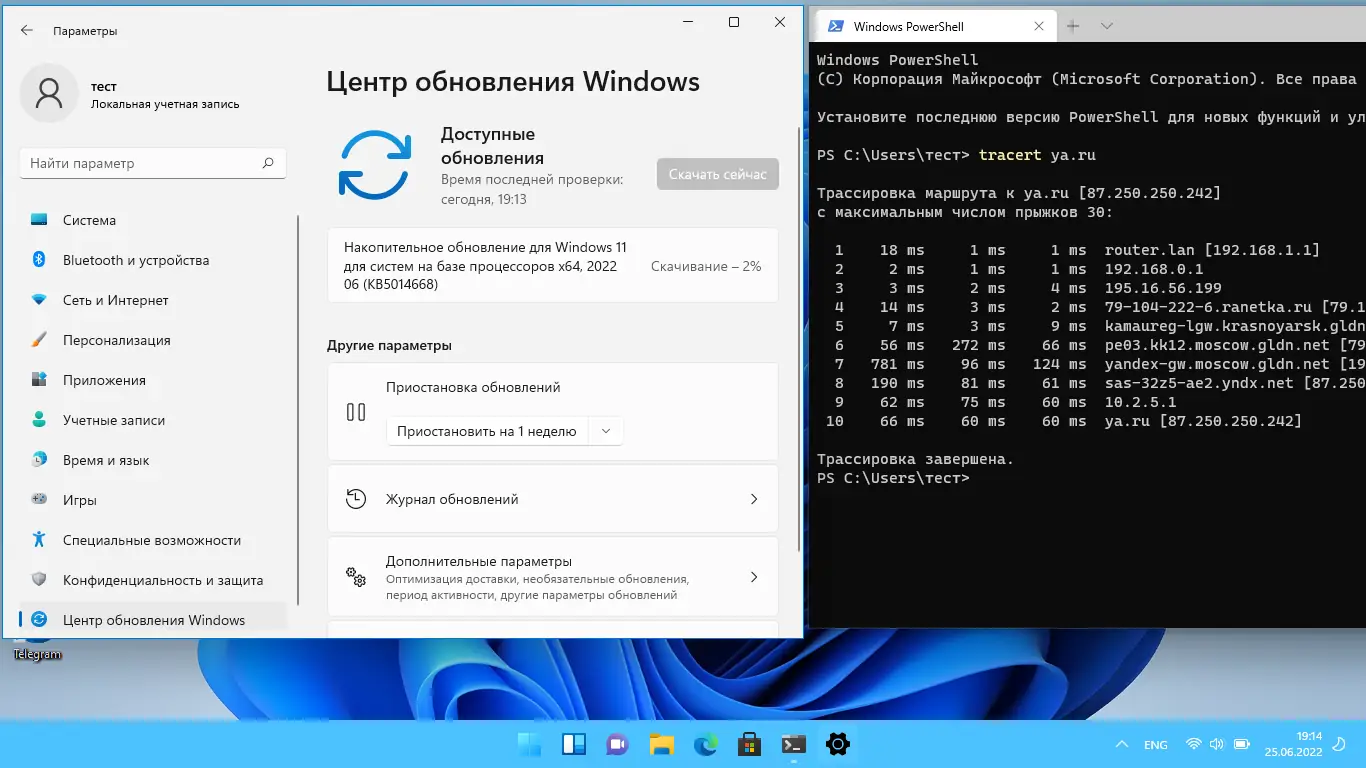Open Bluetooth и устройства category

(x=152, y=260)
